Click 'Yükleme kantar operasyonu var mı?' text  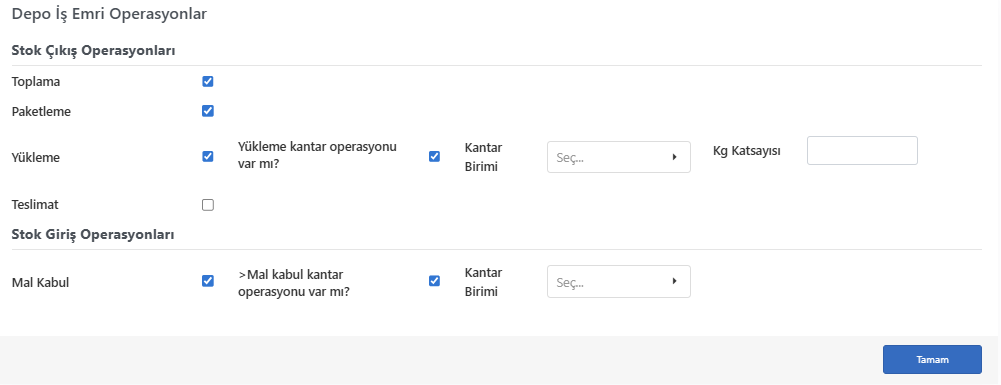(x=317, y=155)
